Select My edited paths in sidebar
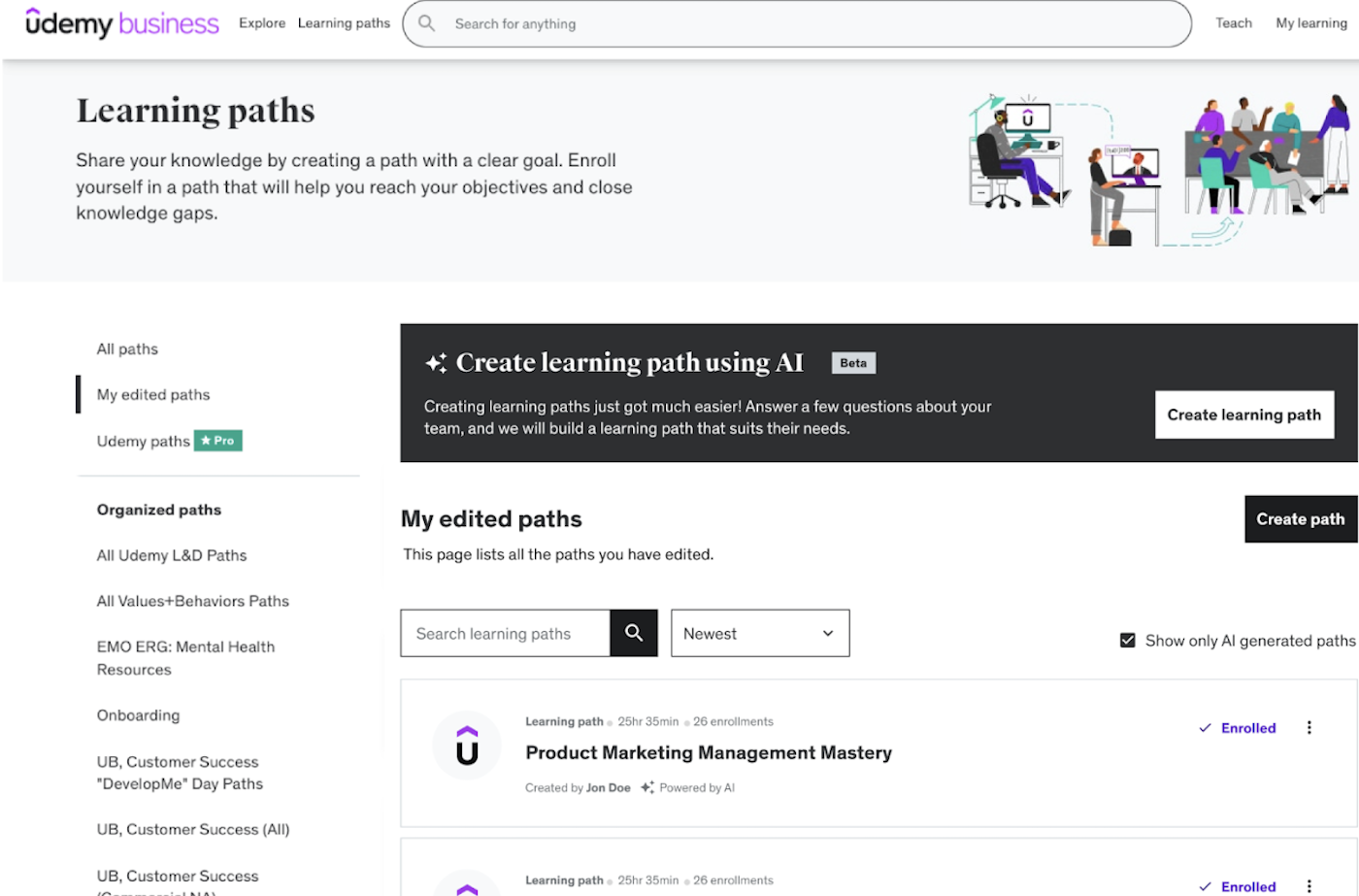Image resolution: width=1359 pixels, height=896 pixels. click(153, 395)
